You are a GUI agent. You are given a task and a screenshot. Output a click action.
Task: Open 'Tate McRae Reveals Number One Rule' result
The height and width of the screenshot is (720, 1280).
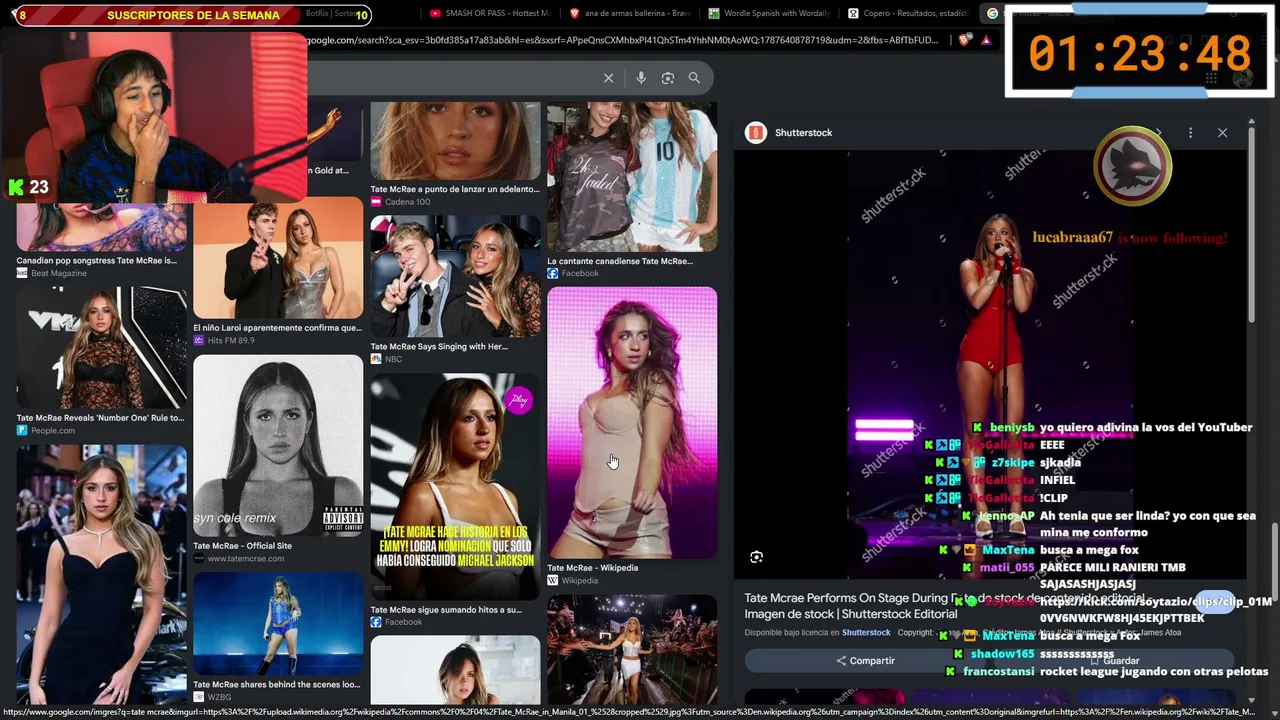pos(100,418)
